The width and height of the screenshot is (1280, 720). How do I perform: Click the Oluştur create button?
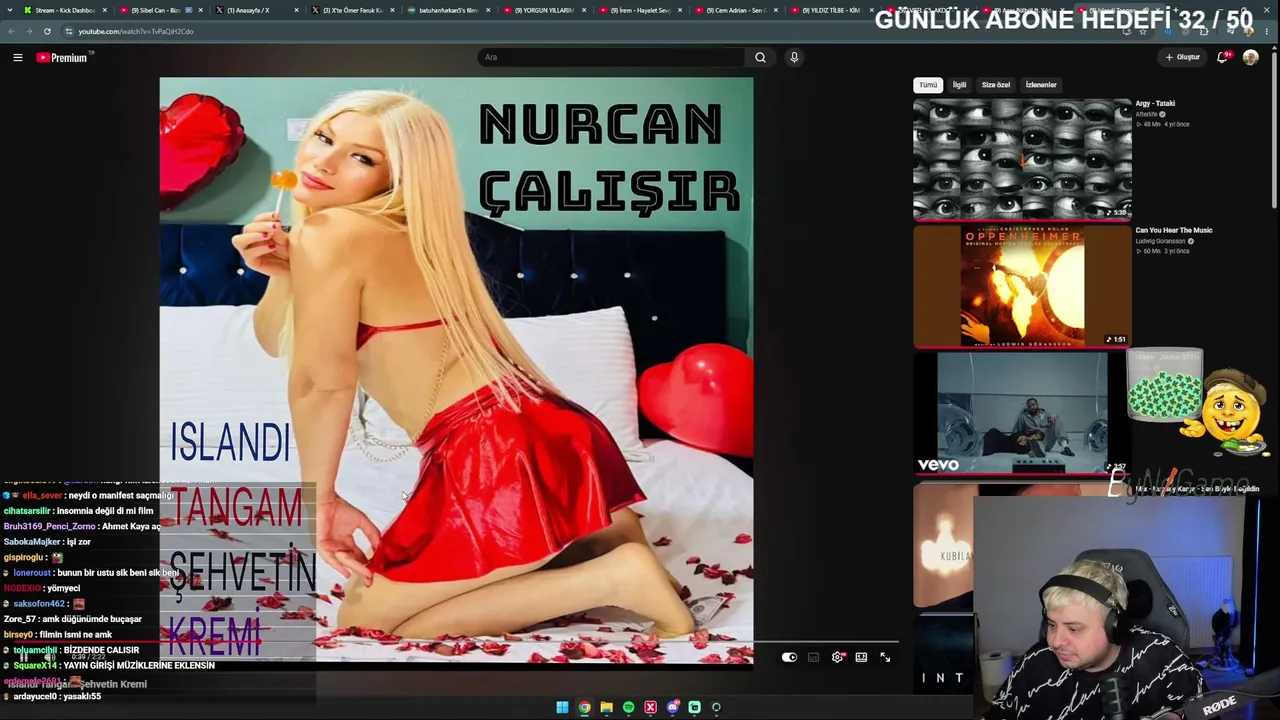(1183, 57)
